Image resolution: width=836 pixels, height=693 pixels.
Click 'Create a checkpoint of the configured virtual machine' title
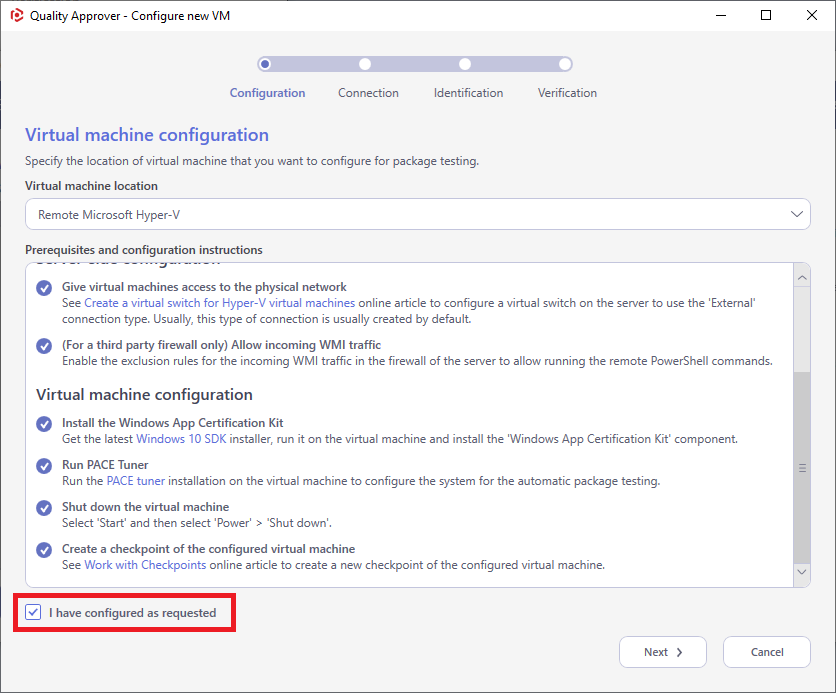tap(208, 549)
